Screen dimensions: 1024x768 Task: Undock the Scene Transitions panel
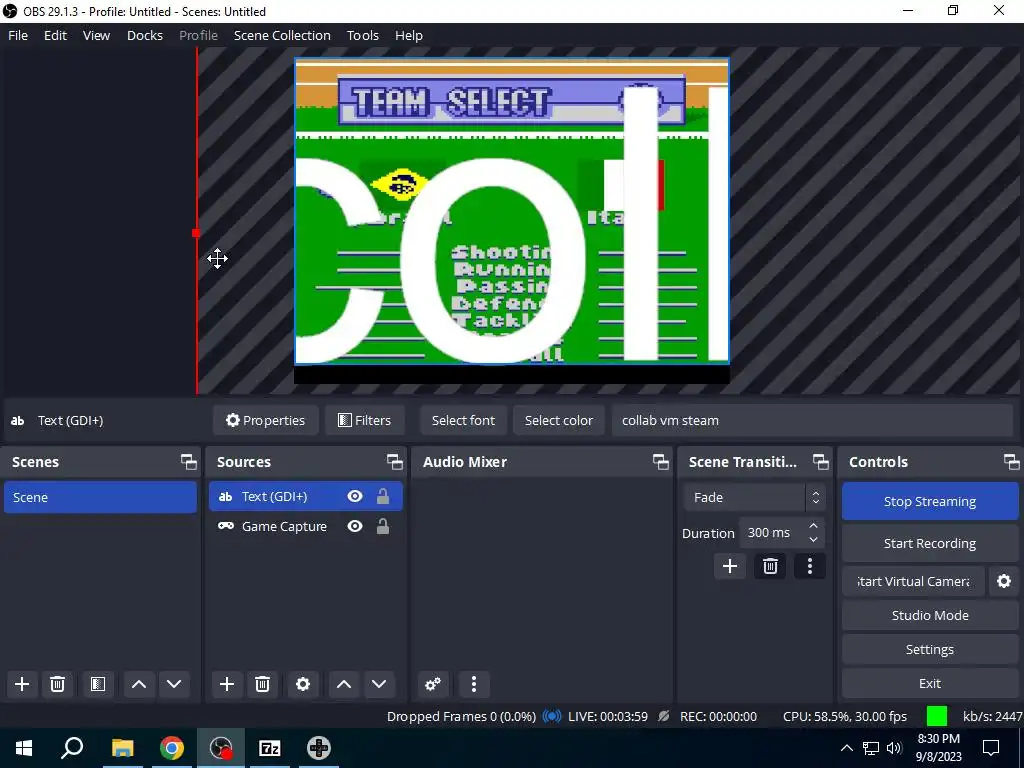(x=820, y=462)
